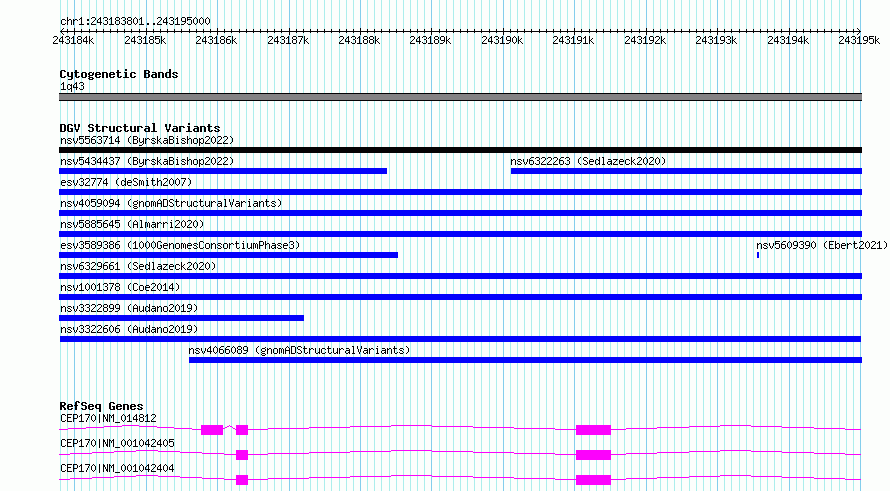Open the CEP170|NM_001042405 transcript label
The height and width of the screenshot is (491, 890).
pos(117,443)
